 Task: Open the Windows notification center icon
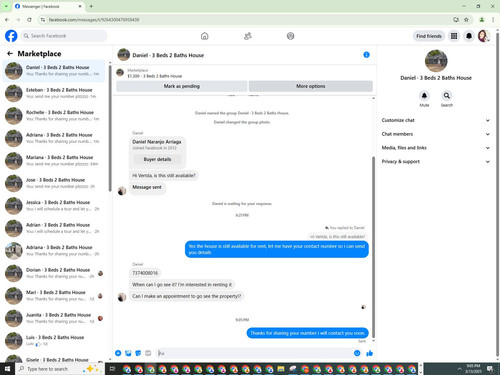(490, 369)
